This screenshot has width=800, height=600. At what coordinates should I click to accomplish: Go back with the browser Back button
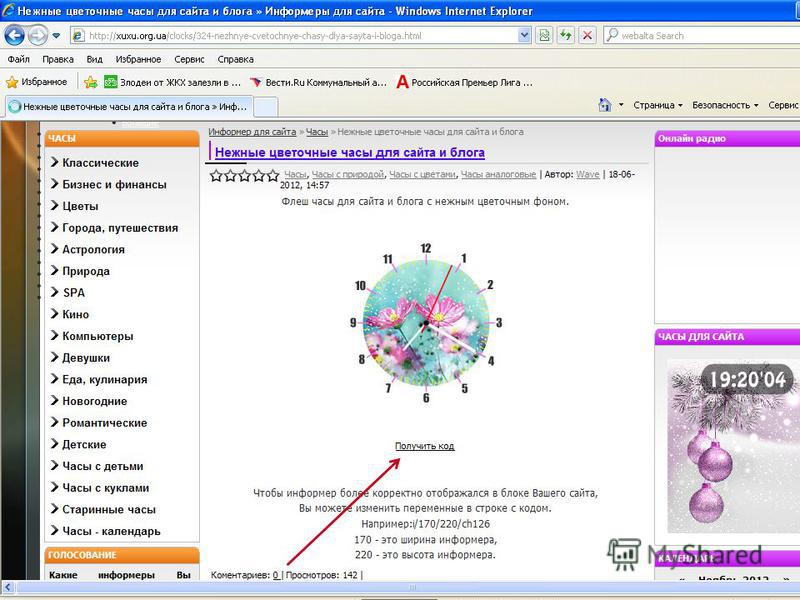pyautogui.click(x=14, y=35)
